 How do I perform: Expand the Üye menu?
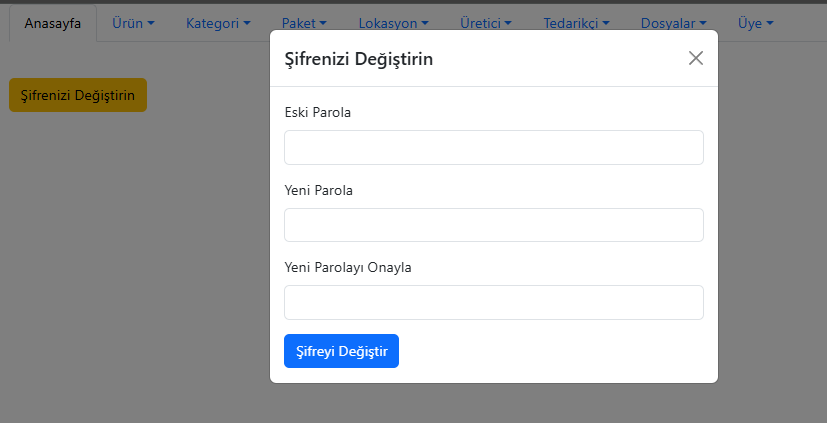(x=755, y=22)
